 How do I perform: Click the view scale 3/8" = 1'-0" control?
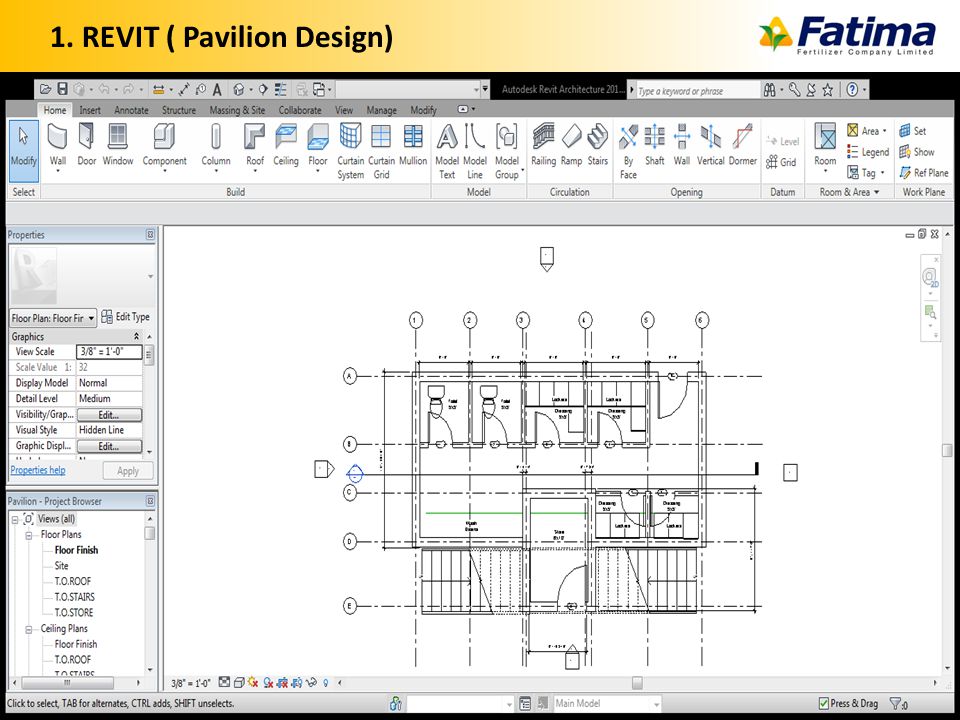190,683
